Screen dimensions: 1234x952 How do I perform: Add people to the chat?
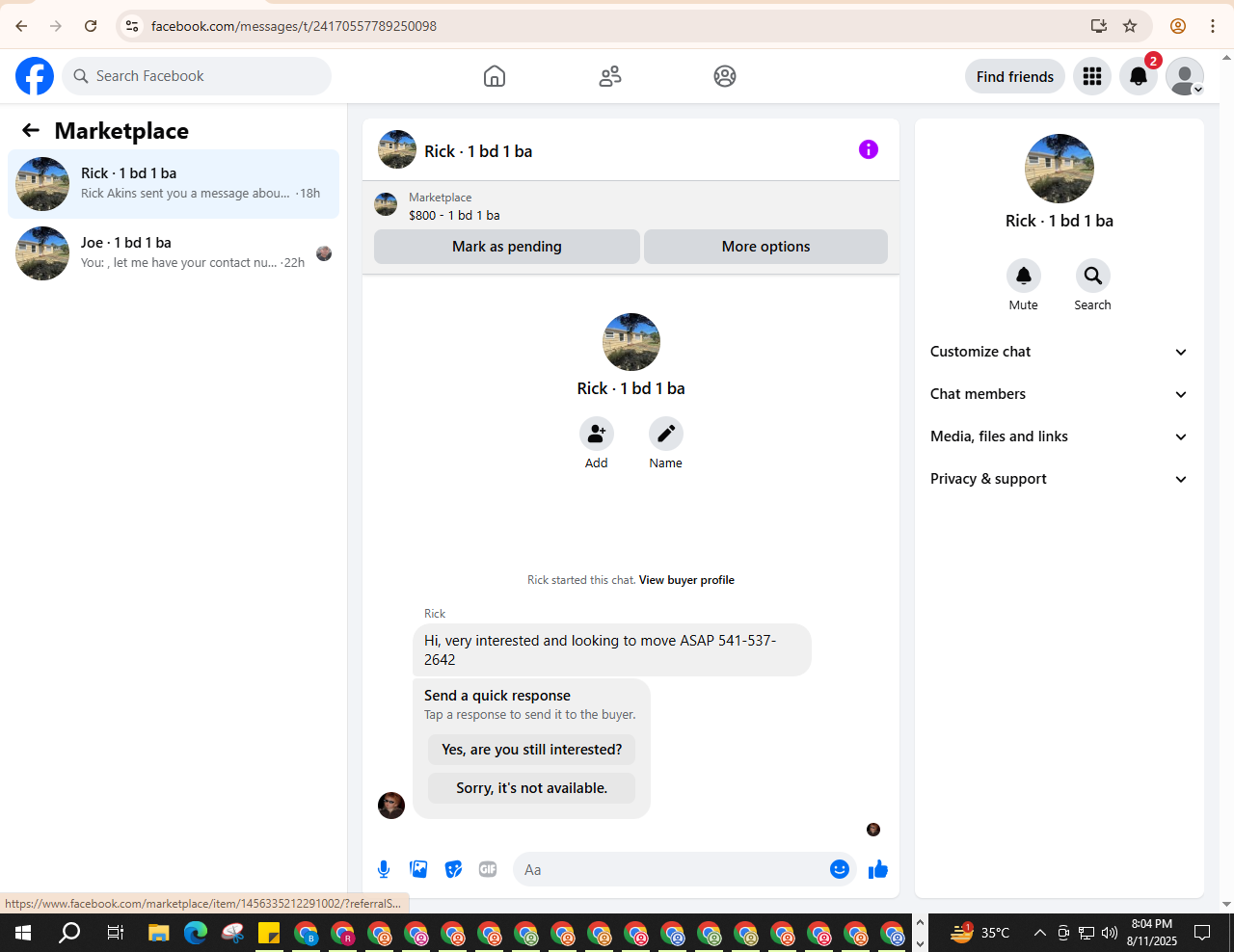pos(597,434)
